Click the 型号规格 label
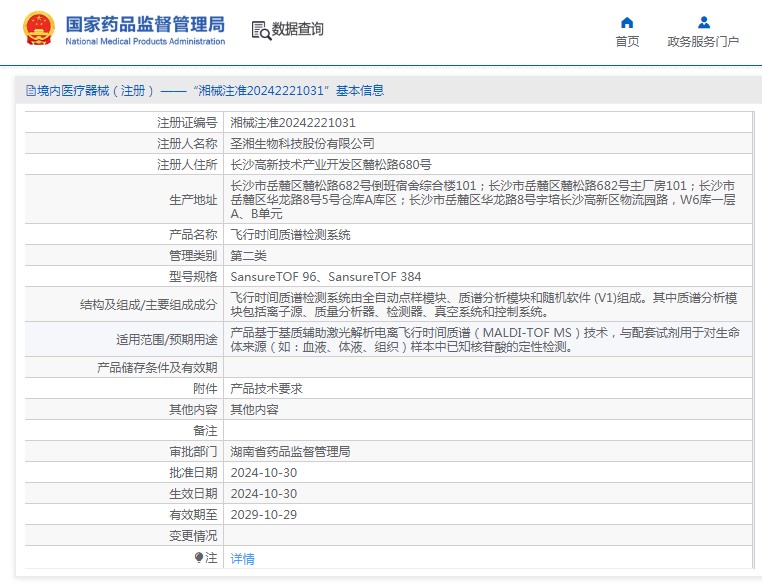This screenshot has height=584, width=762. pos(193,276)
